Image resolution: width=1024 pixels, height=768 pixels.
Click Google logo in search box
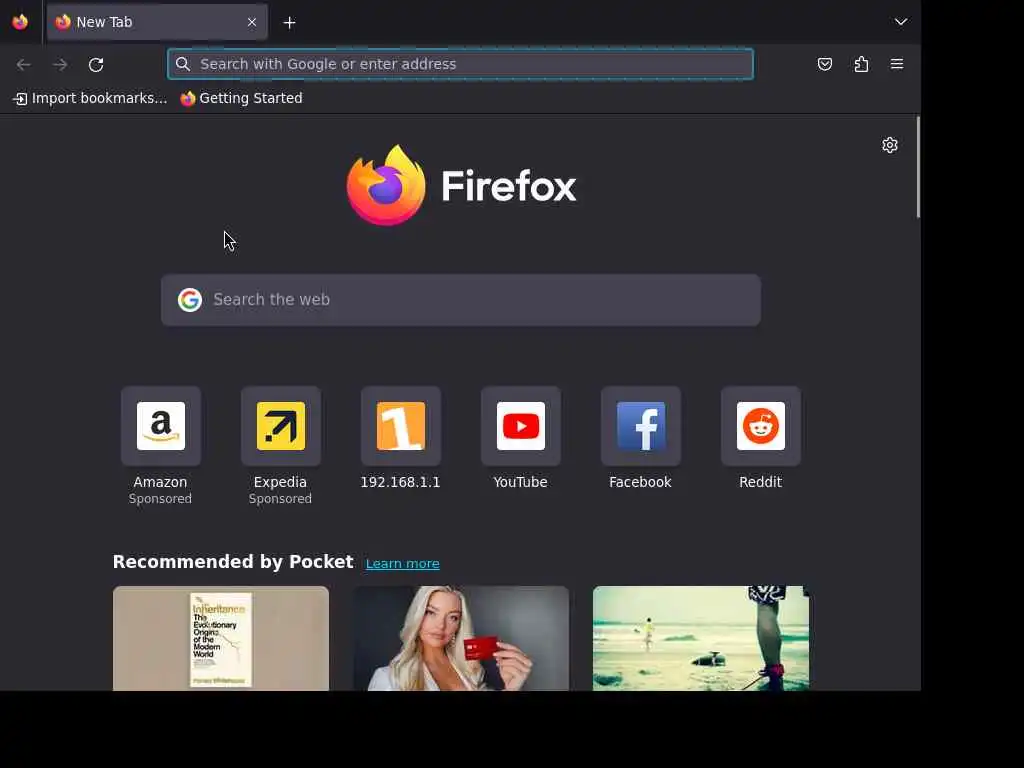190,300
